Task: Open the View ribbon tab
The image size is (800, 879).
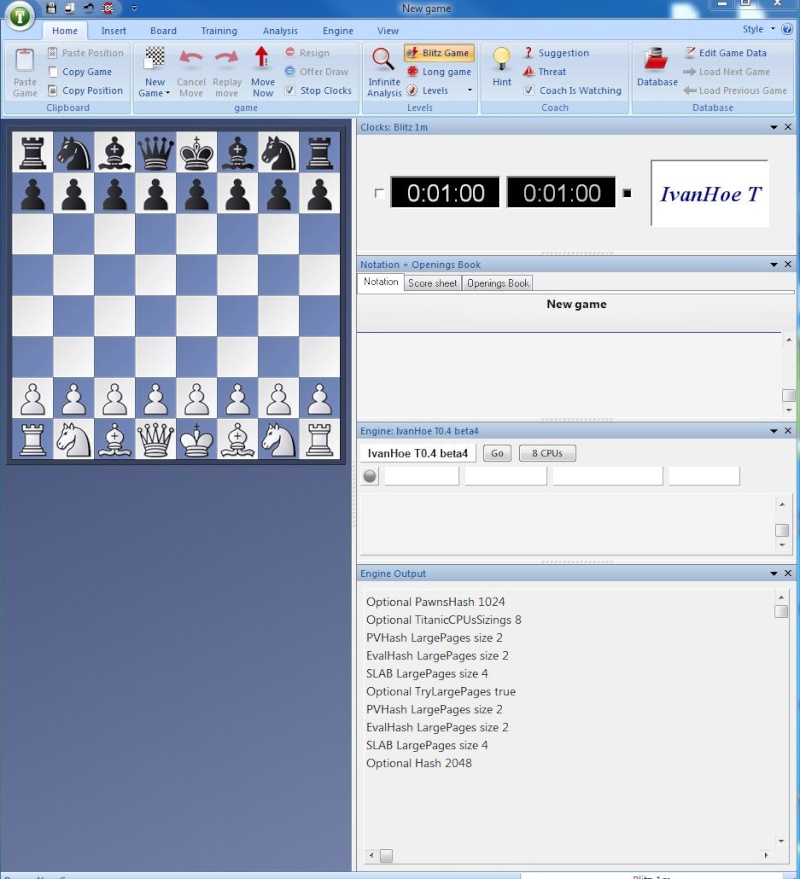Action: coord(388,31)
